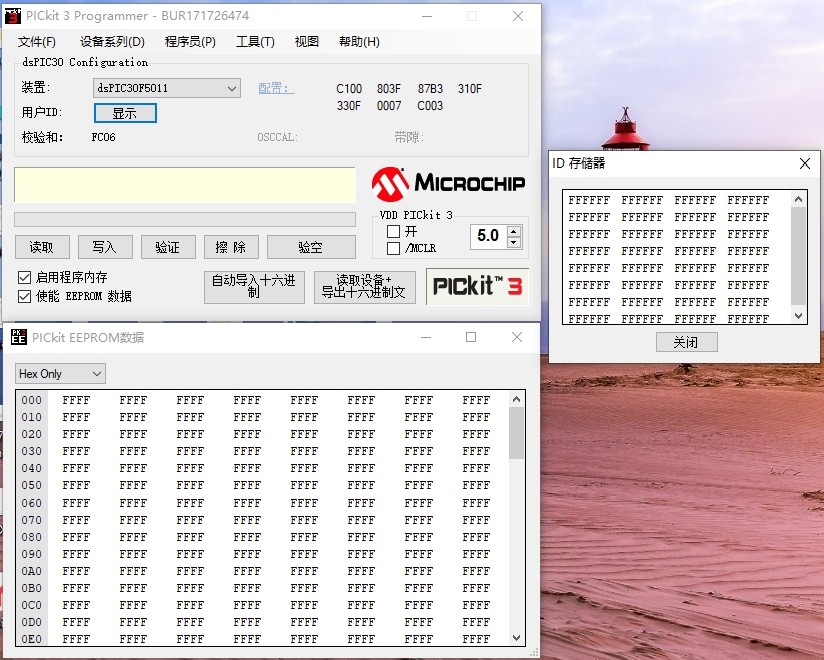Click the EEPROM data scrollbar down arrow
The height and width of the screenshot is (660, 824).
517,638
